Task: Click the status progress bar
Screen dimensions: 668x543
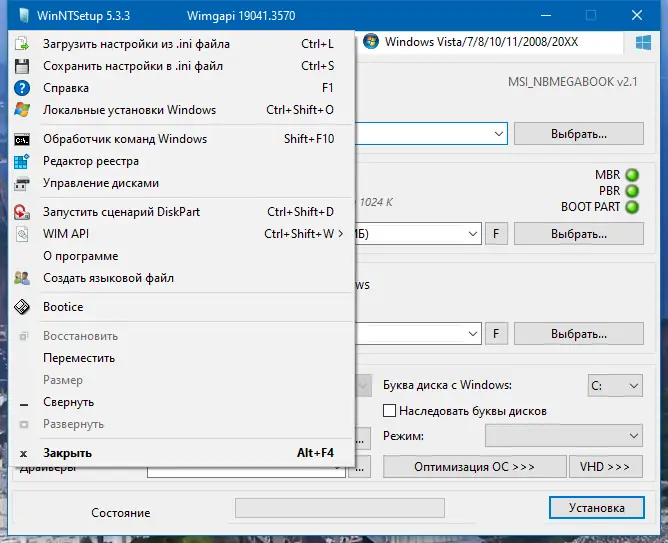Action: coord(340,508)
